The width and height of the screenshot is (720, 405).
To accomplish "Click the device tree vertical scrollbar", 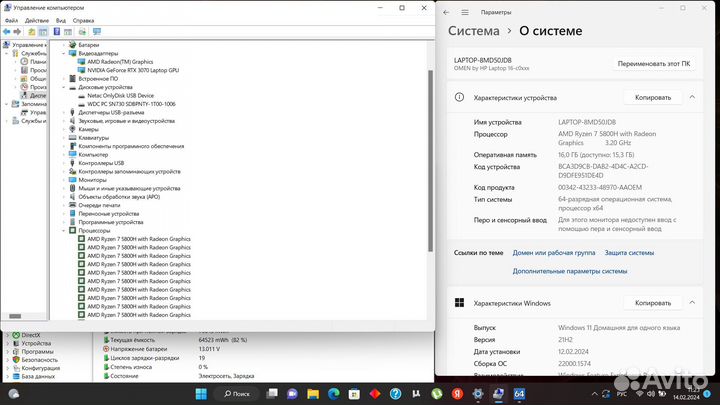I will [x=430, y=161].
